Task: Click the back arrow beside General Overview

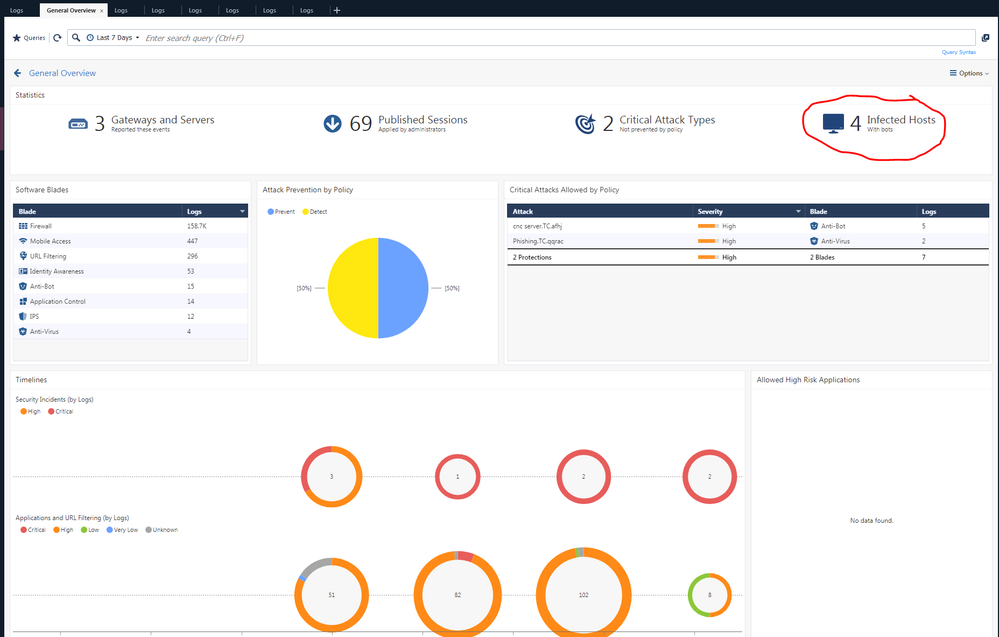Action: coord(18,73)
